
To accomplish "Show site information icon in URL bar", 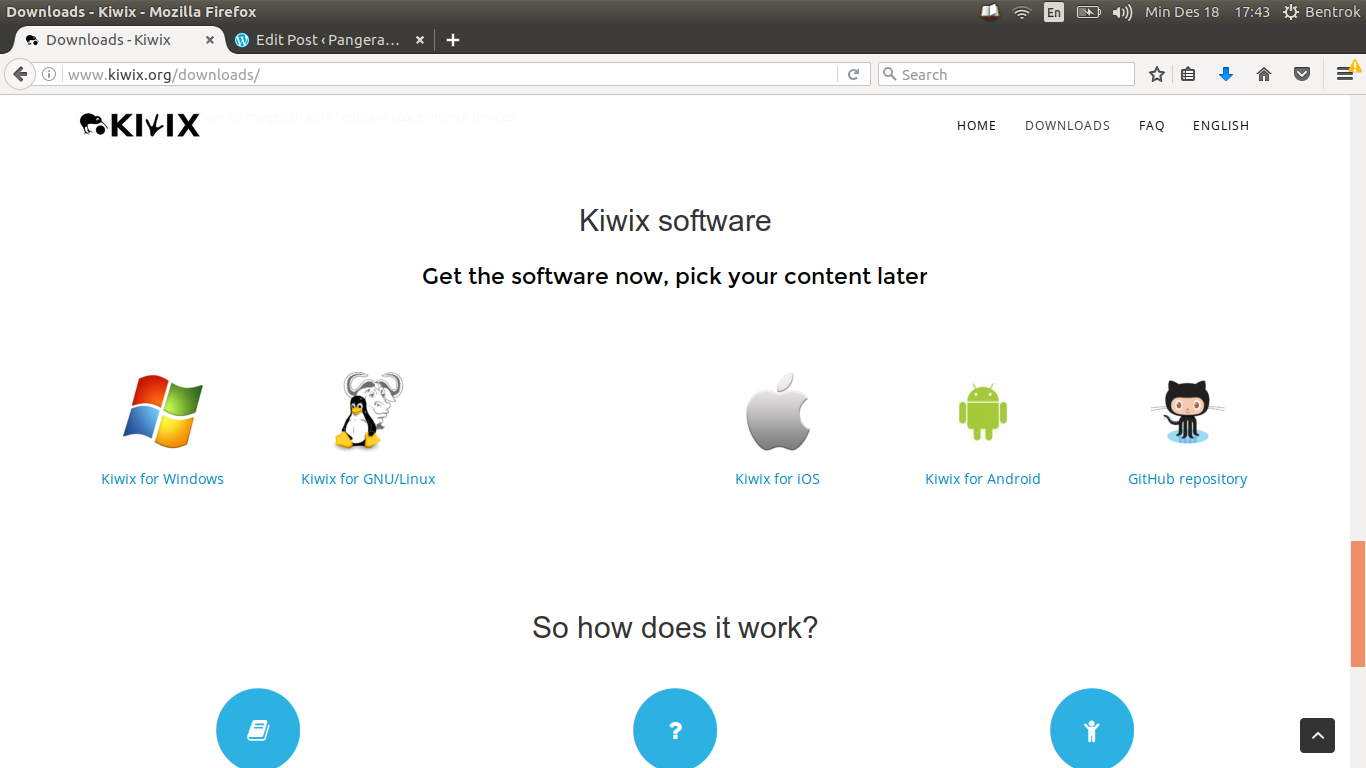I will 49,74.
